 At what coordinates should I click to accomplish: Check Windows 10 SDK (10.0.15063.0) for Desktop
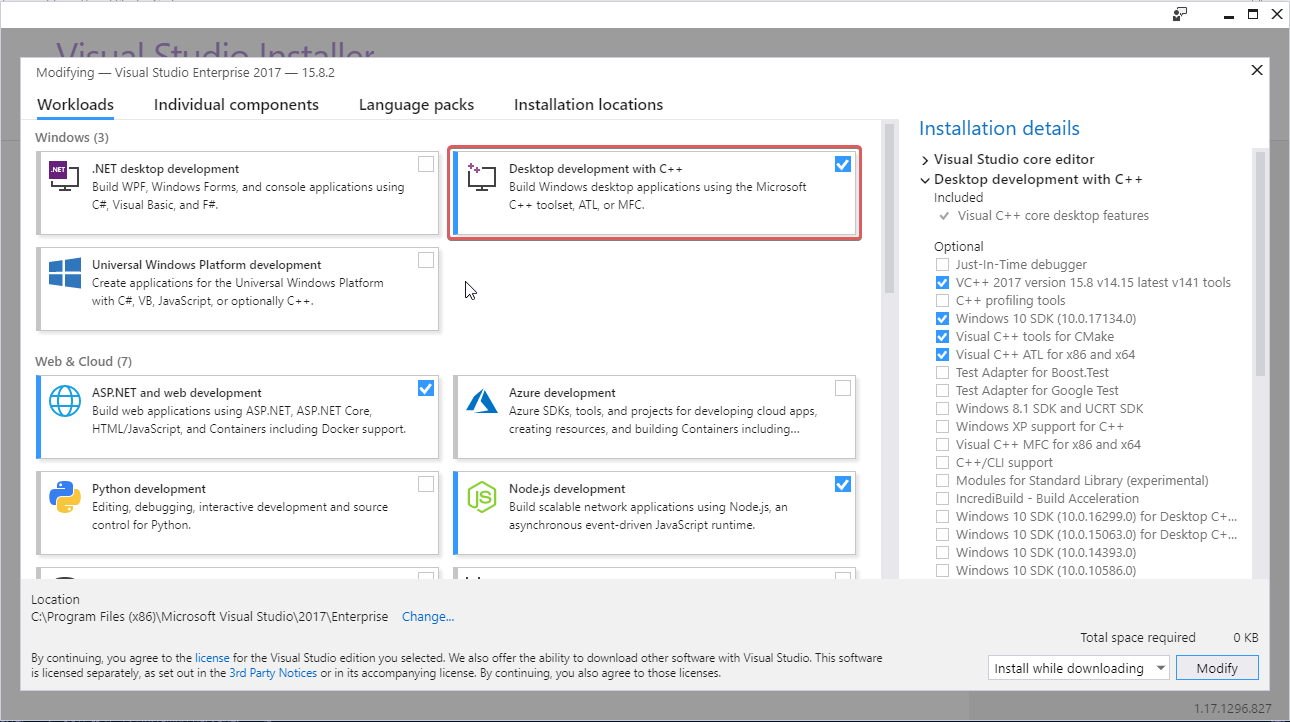(942, 535)
